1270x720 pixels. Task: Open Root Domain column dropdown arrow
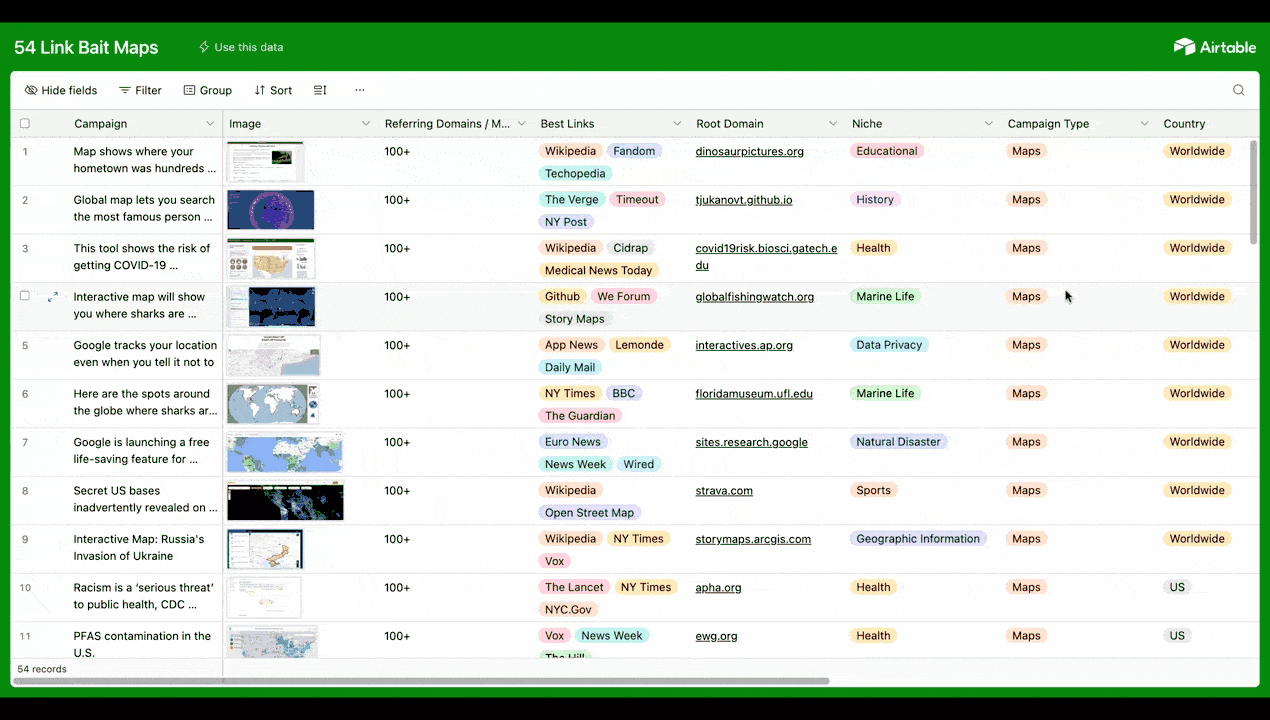[833, 124]
